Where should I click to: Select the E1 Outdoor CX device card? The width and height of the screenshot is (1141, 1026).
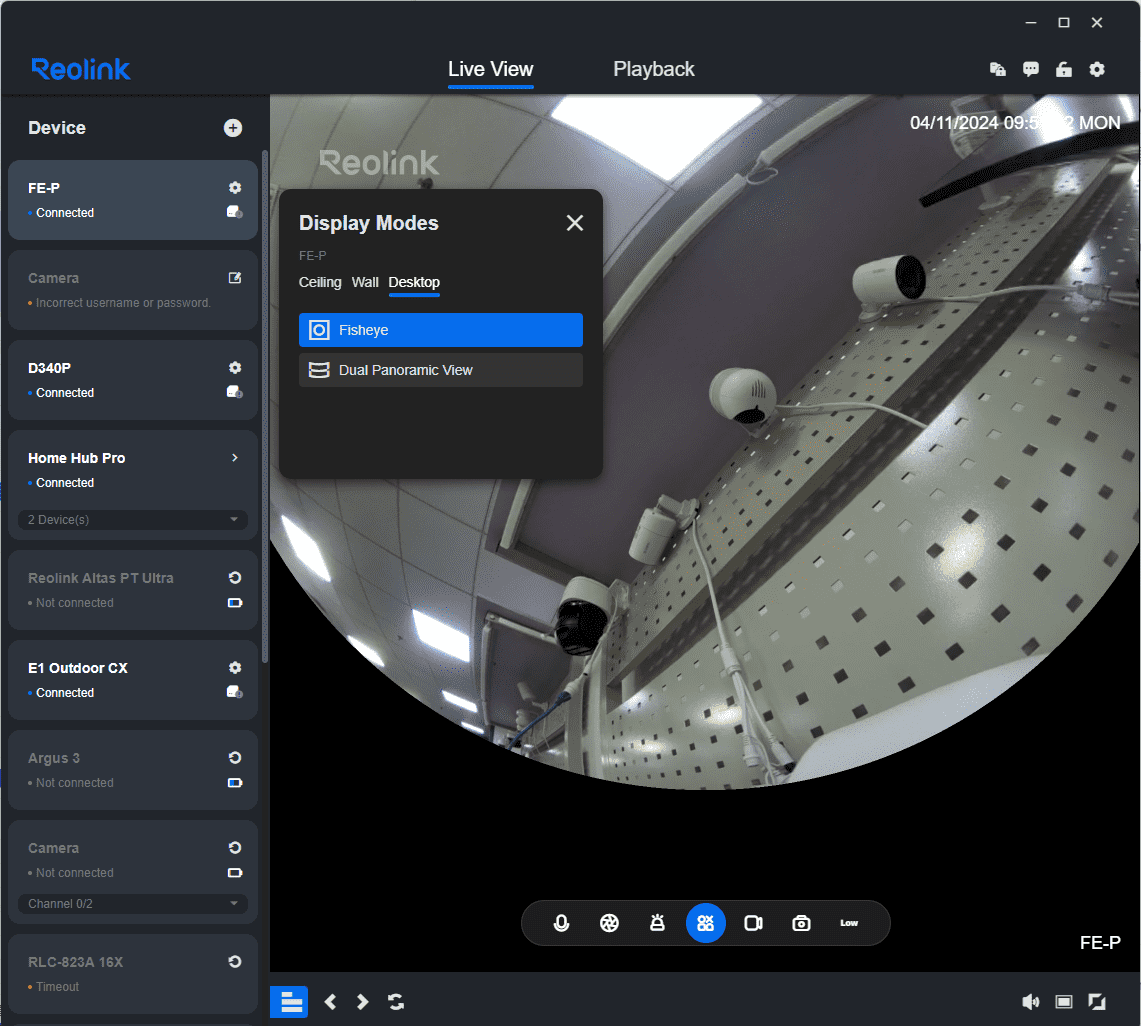(132, 680)
